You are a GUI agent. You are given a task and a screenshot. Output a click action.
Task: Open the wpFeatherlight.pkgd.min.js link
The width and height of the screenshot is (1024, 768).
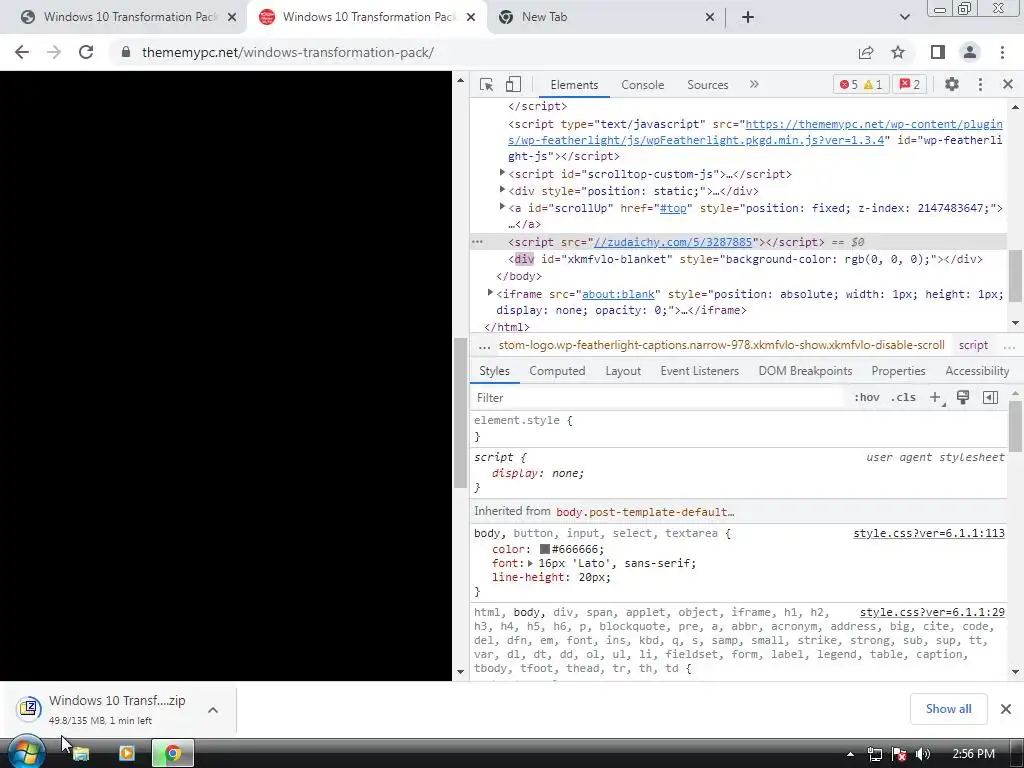tap(755, 132)
